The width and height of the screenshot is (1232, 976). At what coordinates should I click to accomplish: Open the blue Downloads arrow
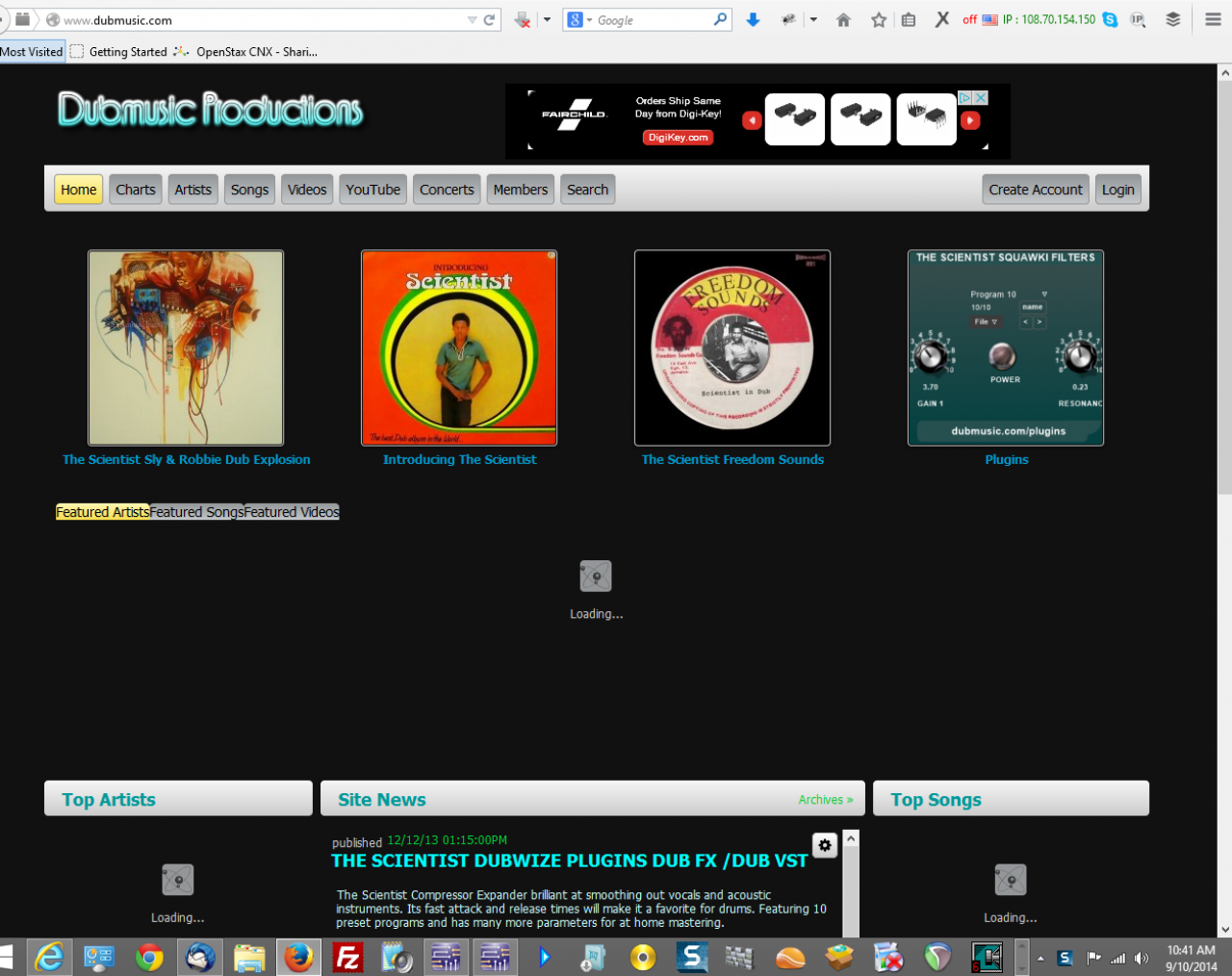(x=753, y=19)
